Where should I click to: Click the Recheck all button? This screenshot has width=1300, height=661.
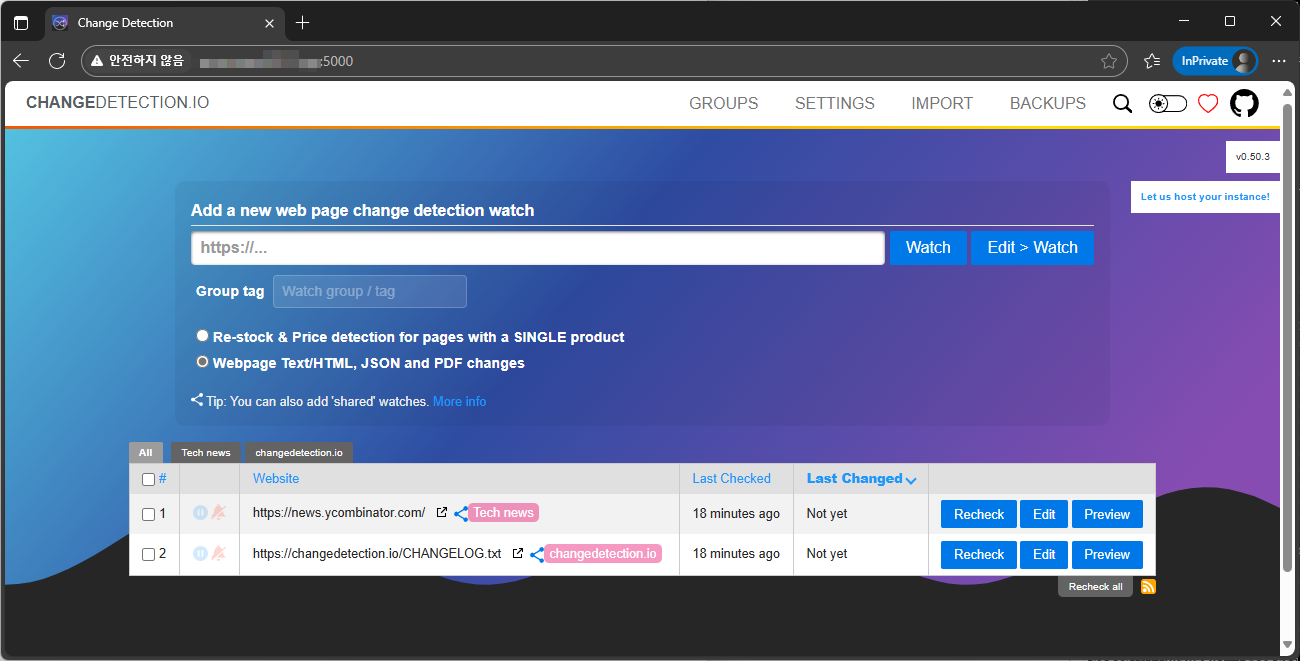(x=1095, y=587)
